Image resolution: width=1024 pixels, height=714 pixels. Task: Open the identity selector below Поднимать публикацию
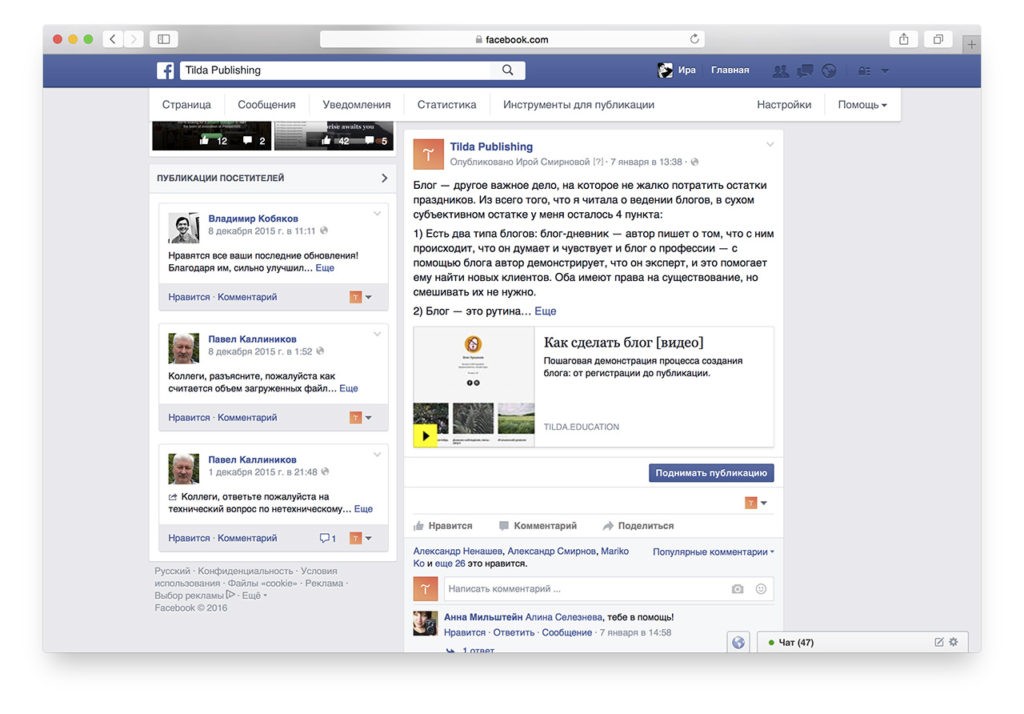[x=756, y=503]
